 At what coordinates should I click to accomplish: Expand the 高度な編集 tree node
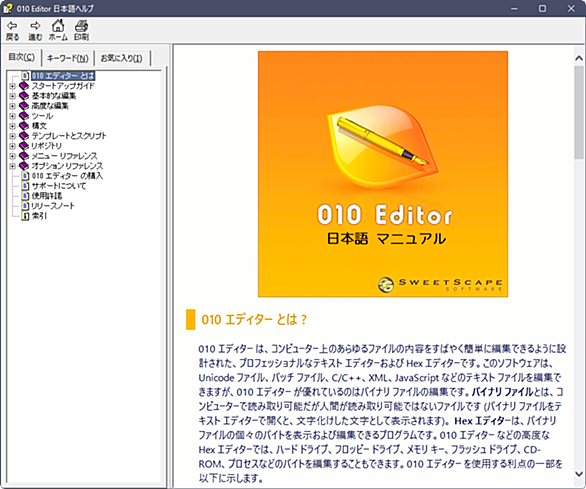[12, 106]
